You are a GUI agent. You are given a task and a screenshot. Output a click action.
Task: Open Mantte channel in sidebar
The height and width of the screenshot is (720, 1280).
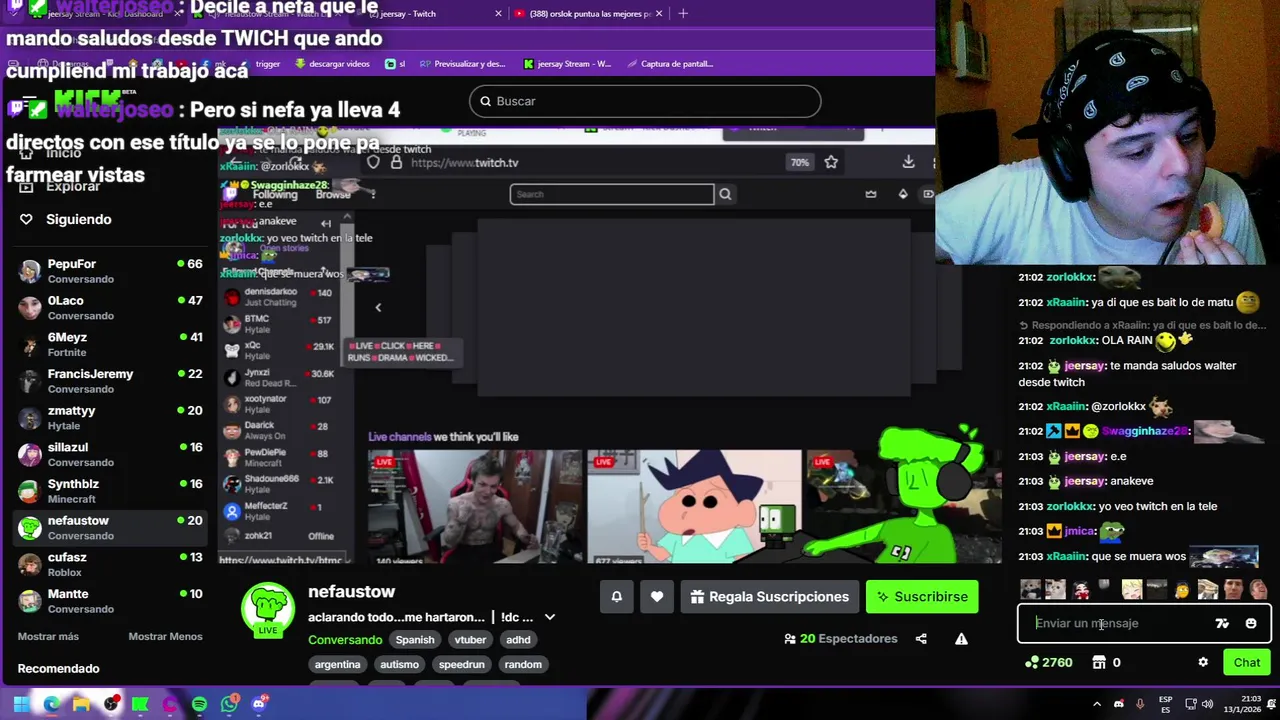pyautogui.click(x=110, y=601)
